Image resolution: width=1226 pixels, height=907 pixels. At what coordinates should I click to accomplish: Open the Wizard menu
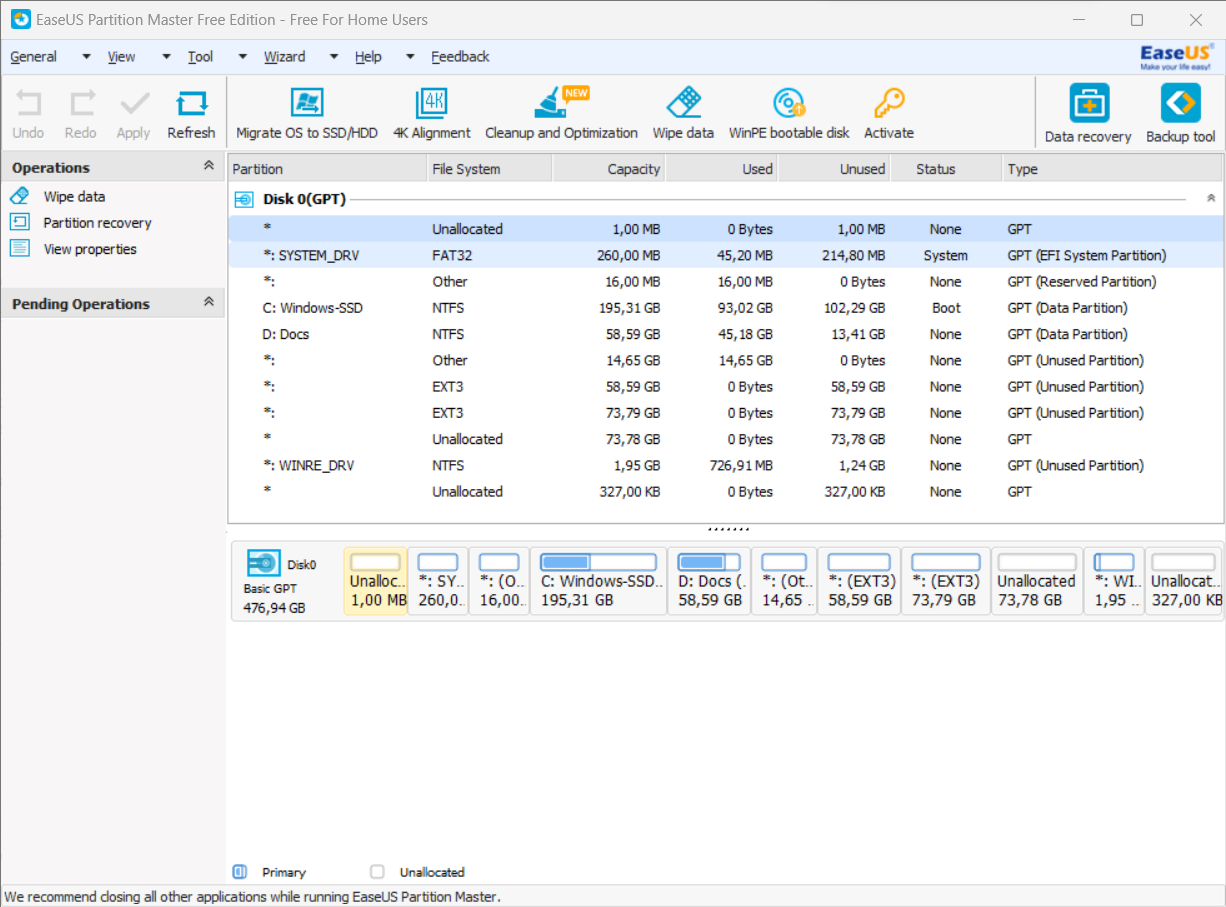pos(285,57)
